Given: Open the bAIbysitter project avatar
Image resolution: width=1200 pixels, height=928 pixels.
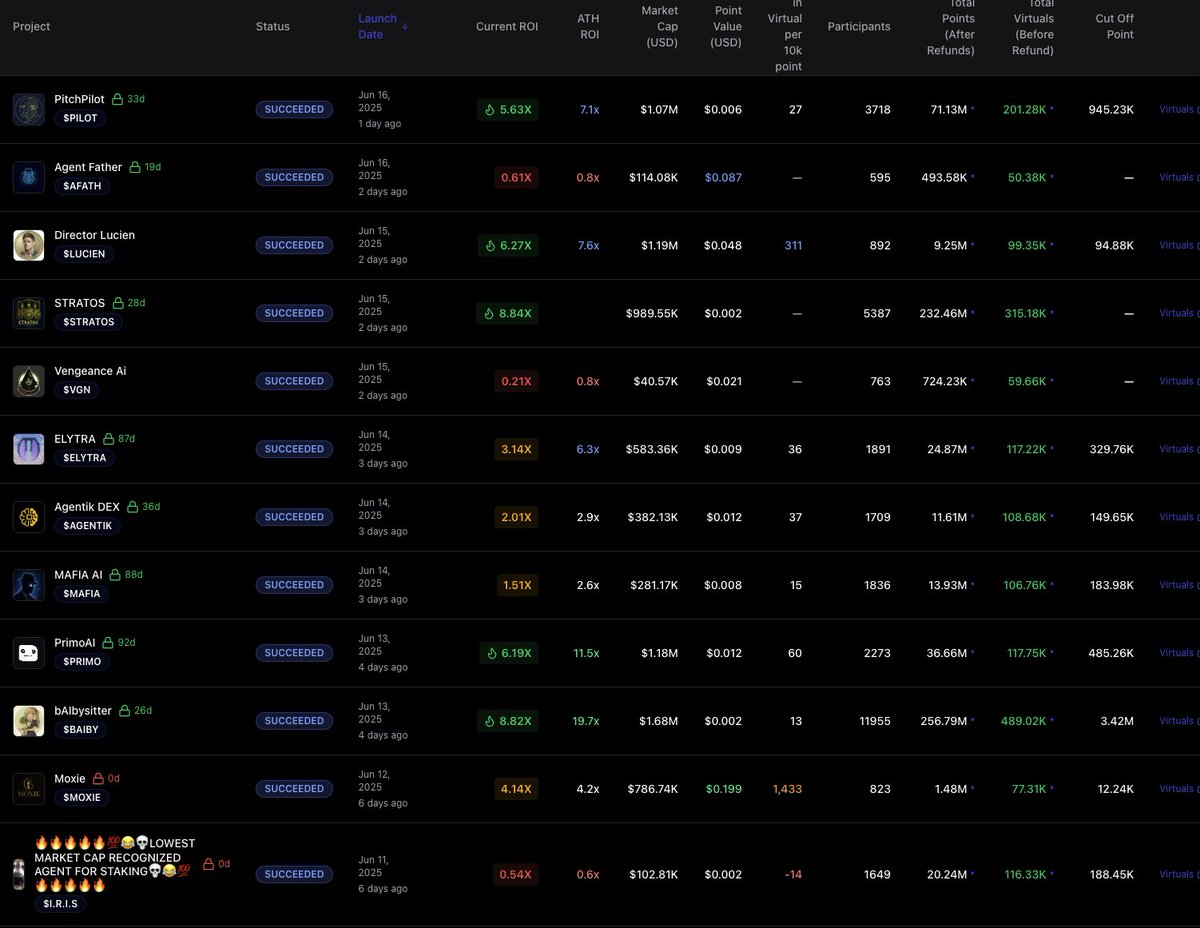Looking at the screenshot, I should (29, 721).
